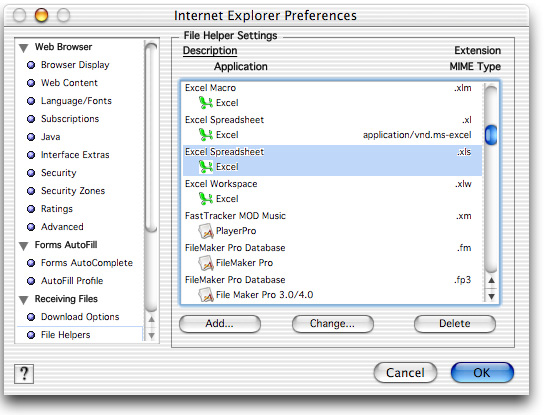The height and width of the screenshot is (415, 549).
Task: Delete the selected file helper
Action: click(x=455, y=323)
